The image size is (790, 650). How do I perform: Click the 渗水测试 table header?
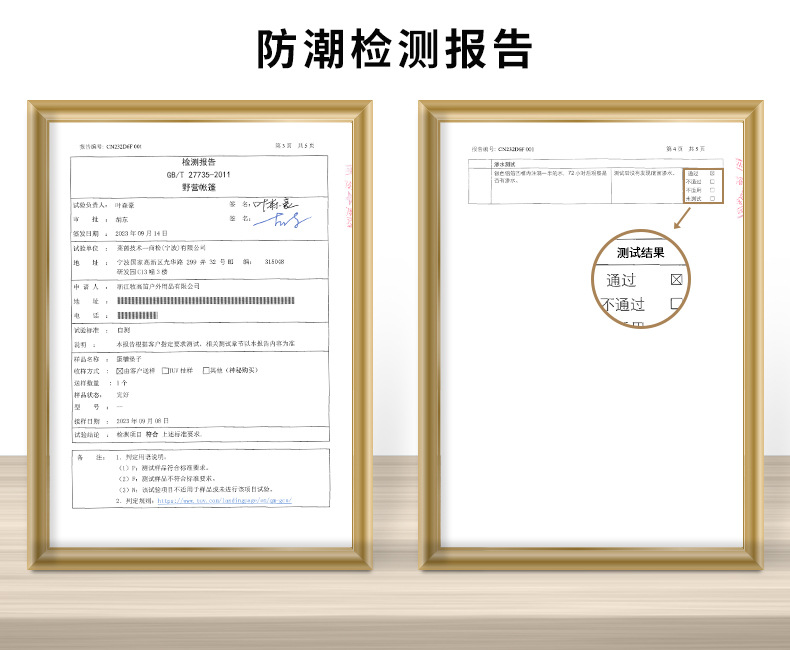click(x=504, y=165)
